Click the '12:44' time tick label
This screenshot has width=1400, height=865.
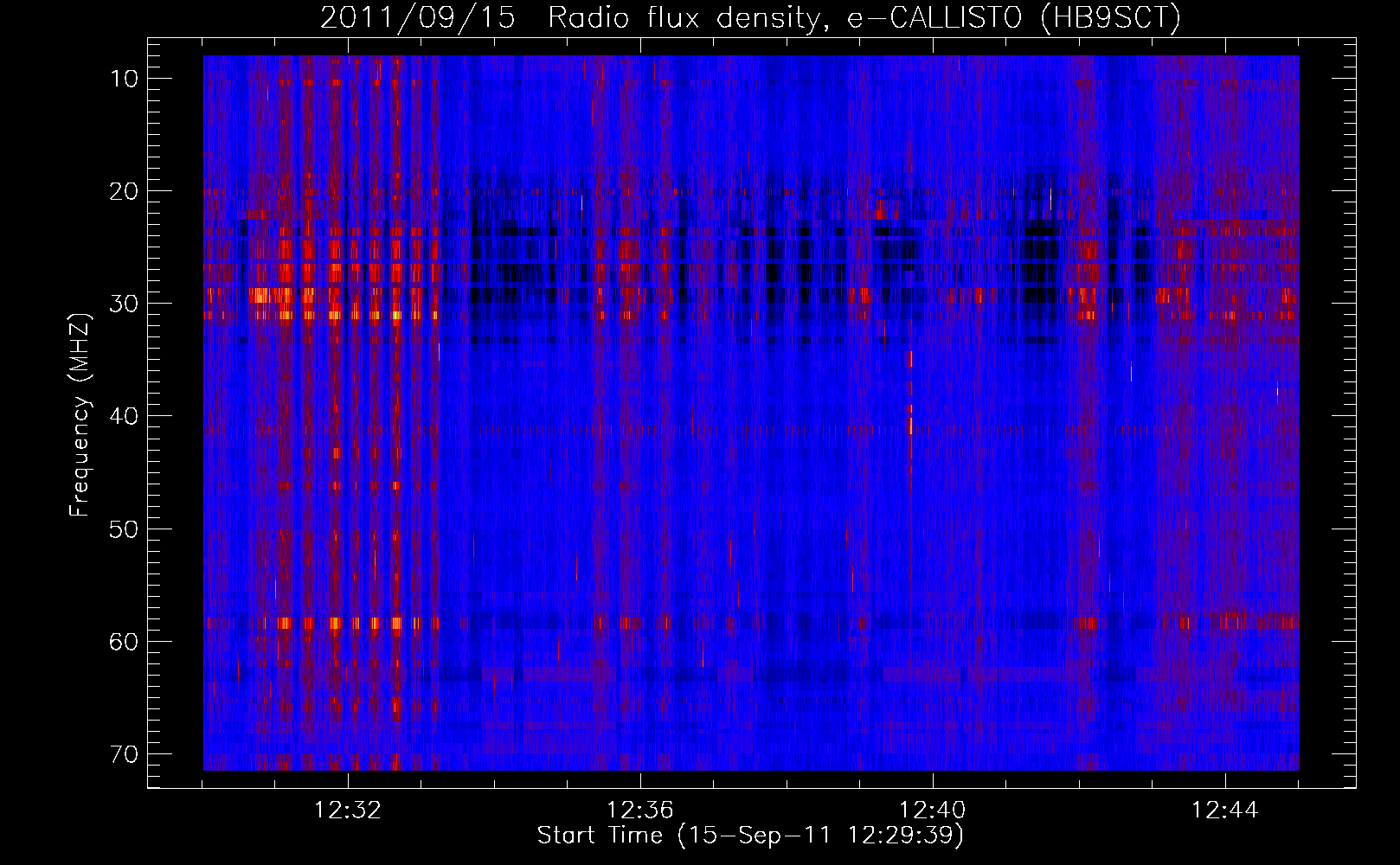click(x=1225, y=811)
